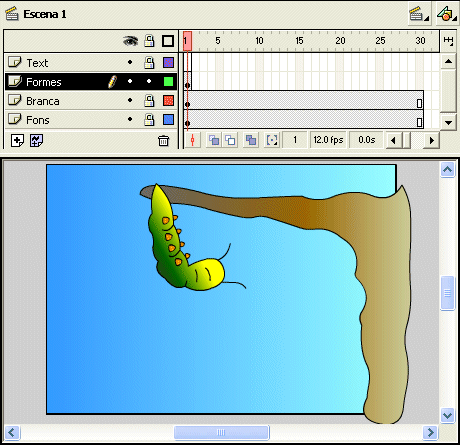Click the 12.0 fps frame rate box
This screenshot has height=445, width=460.
click(x=328, y=140)
